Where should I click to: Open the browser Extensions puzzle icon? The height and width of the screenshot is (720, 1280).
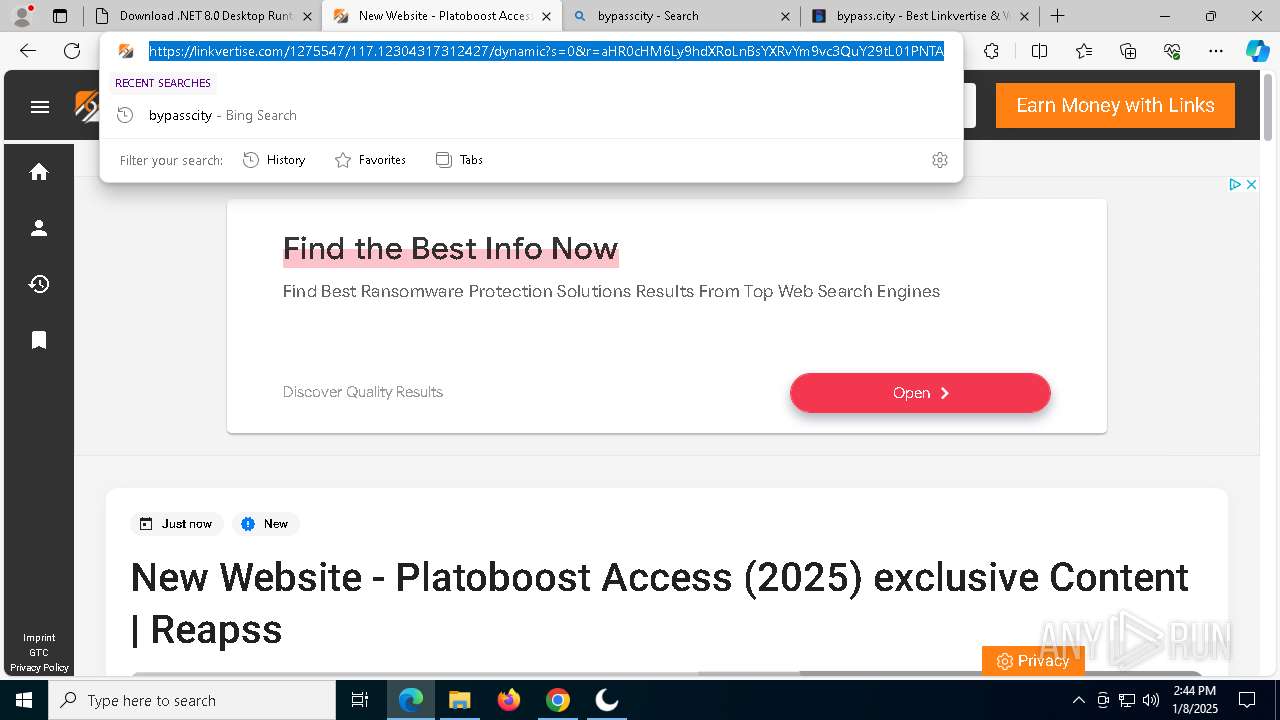pyautogui.click(x=991, y=51)
